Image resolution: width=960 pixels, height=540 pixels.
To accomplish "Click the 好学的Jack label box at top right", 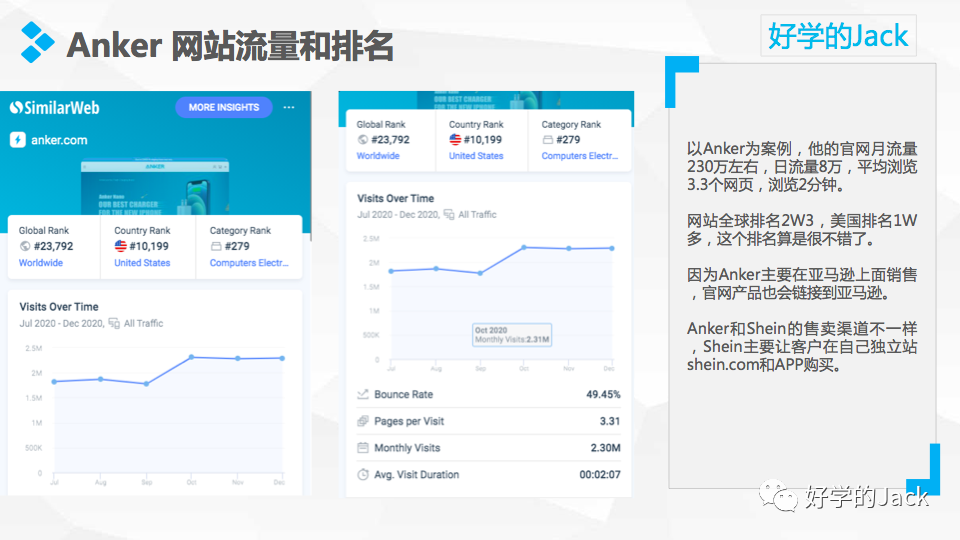I will 838,36.
